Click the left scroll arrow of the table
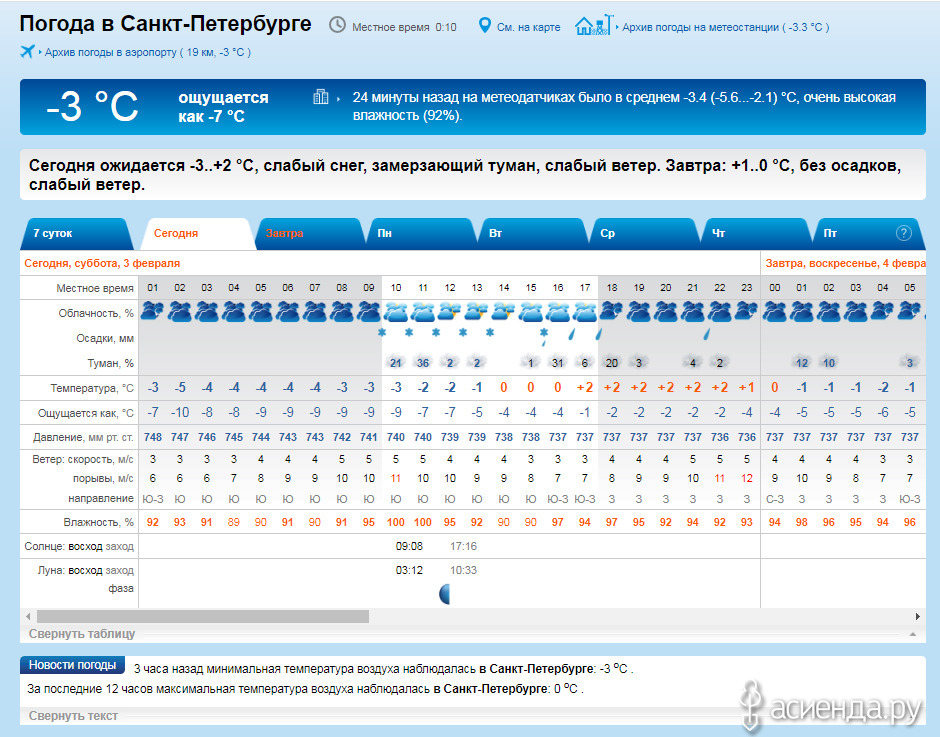940x737 pixels. click(x=28, y=616)
